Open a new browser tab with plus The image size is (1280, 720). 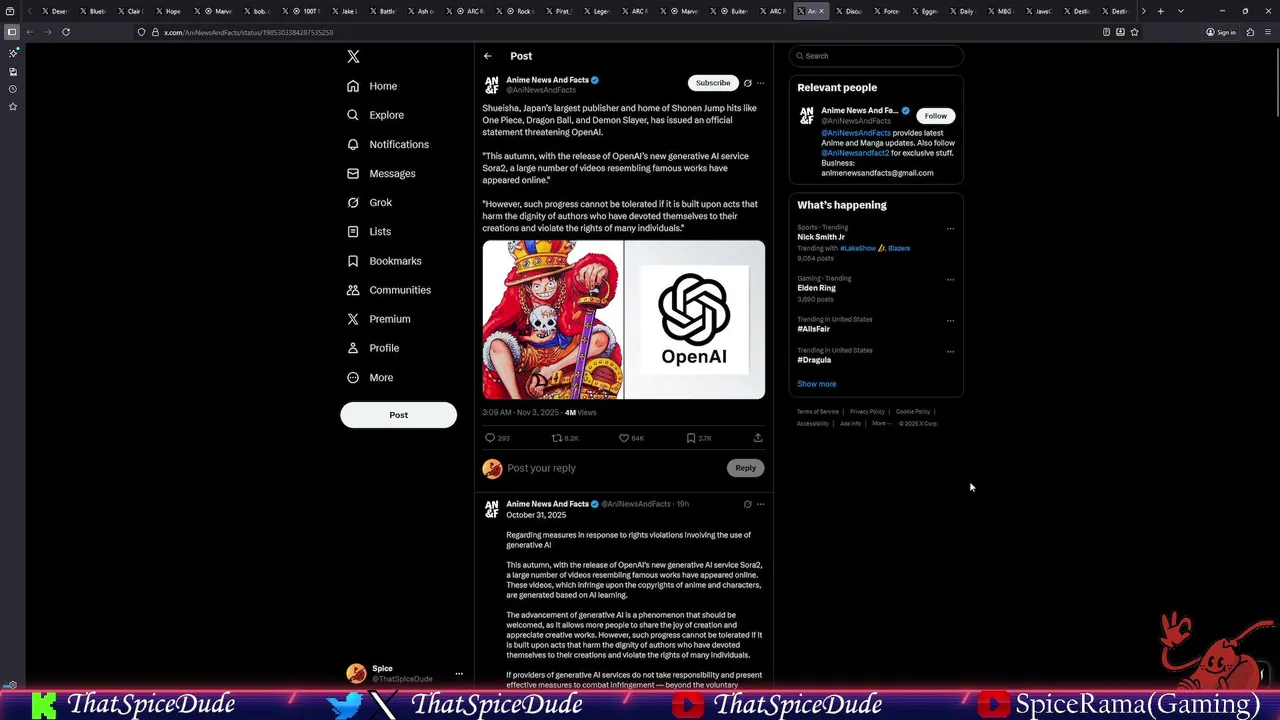point(1160,11)
